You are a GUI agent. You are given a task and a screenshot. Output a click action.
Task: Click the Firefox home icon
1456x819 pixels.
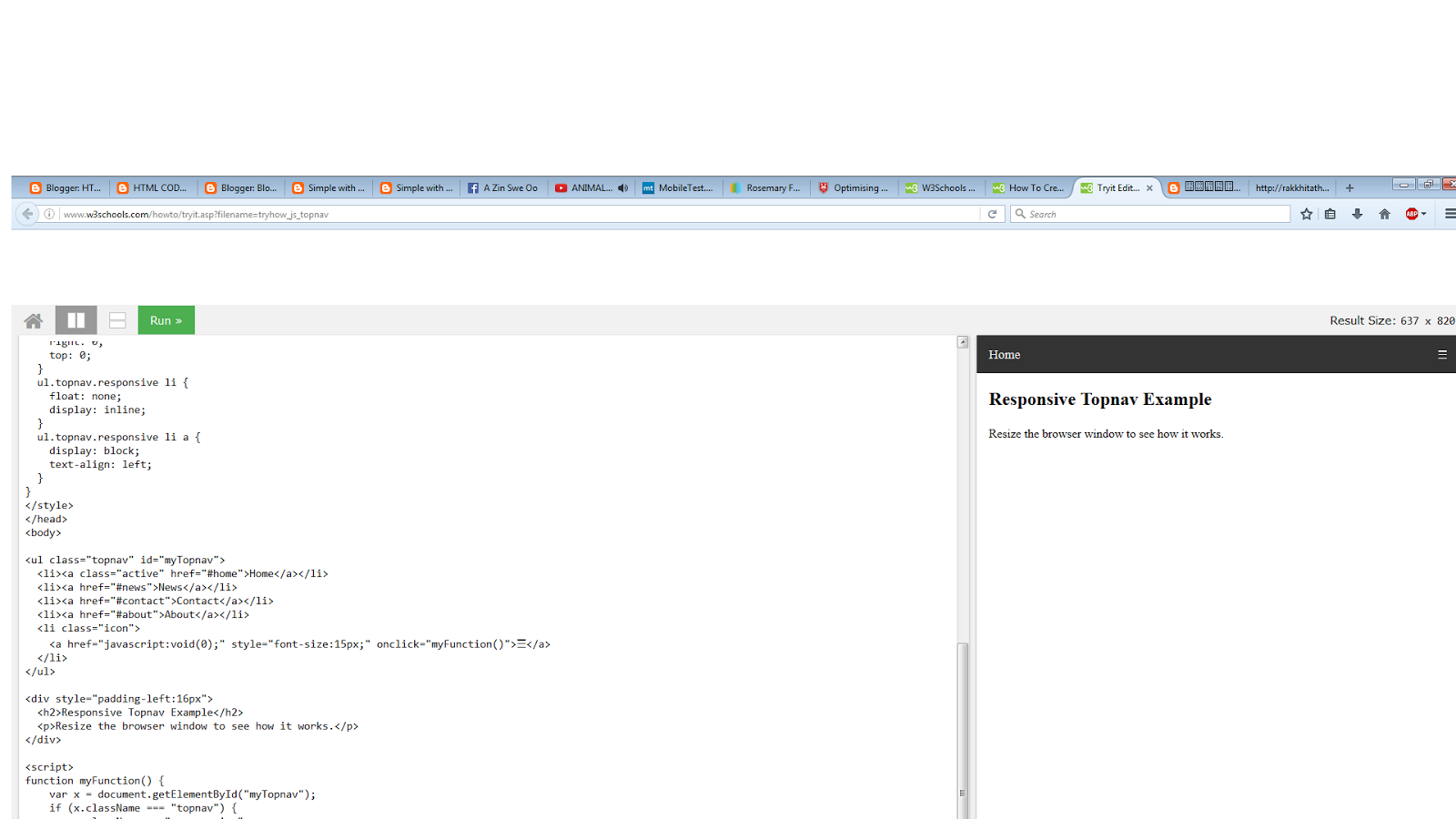tap(1384, 214)
